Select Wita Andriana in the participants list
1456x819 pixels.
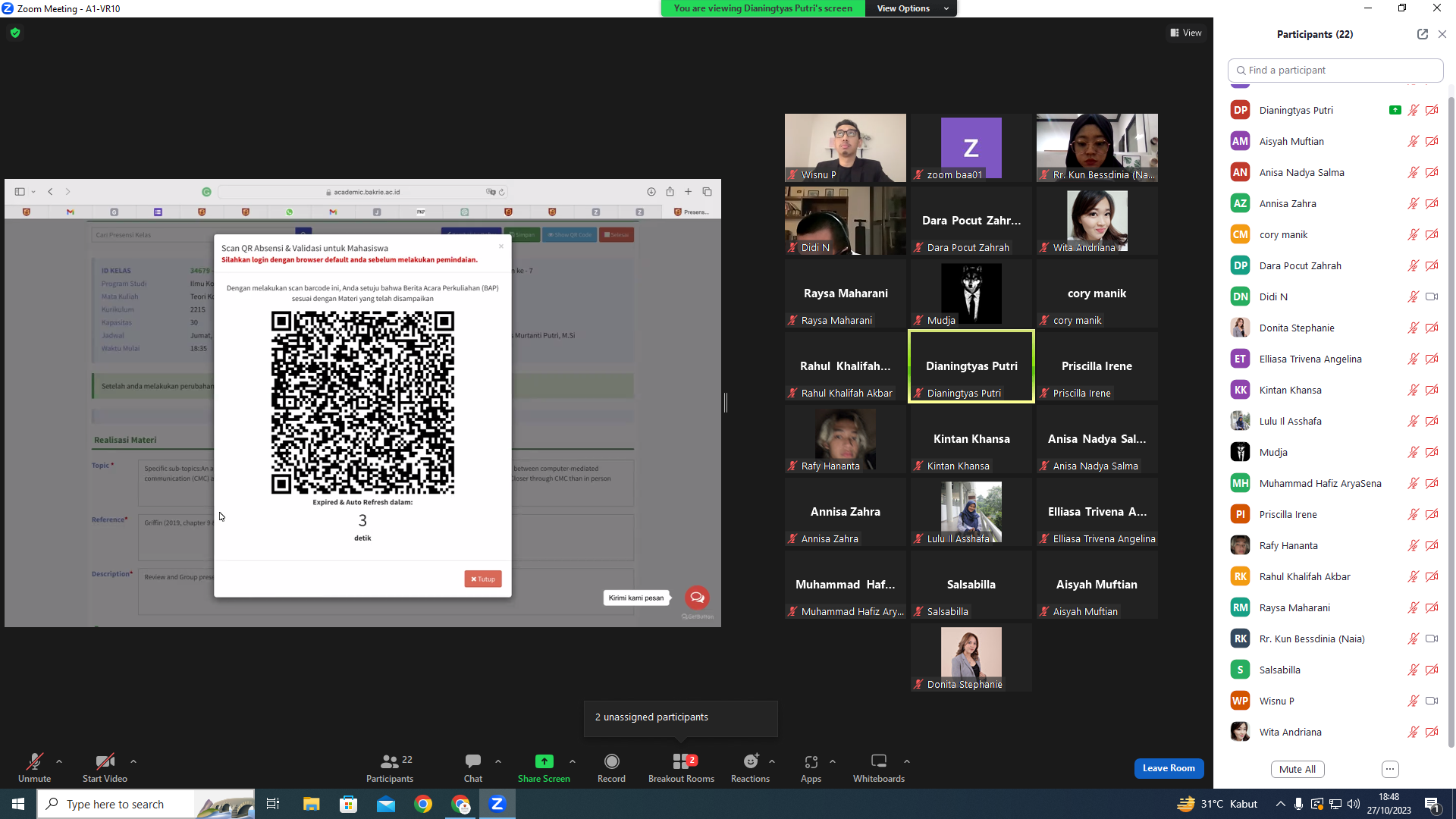(1335, 732)
